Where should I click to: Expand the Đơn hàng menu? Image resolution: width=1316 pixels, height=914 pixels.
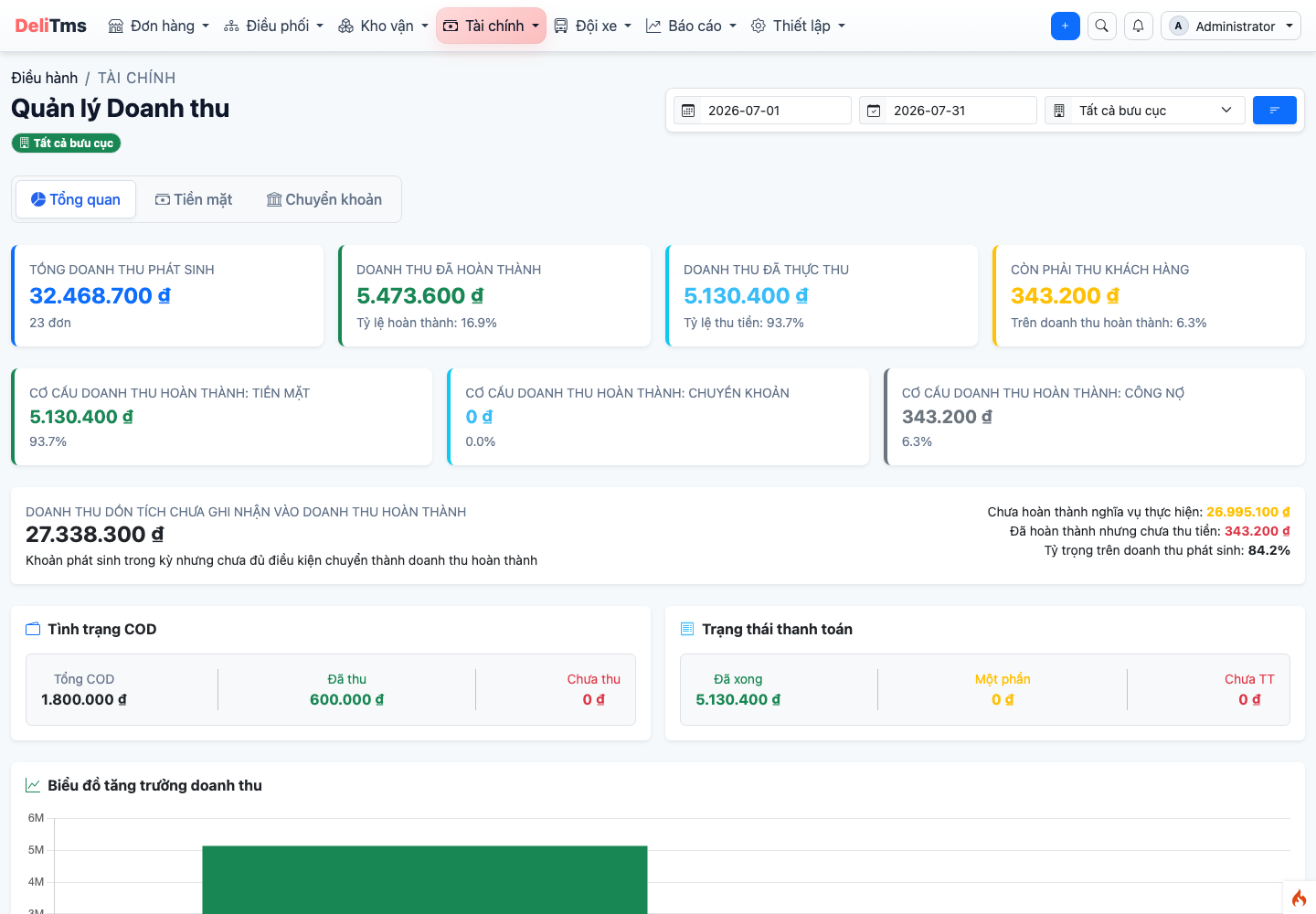[159, 26]
